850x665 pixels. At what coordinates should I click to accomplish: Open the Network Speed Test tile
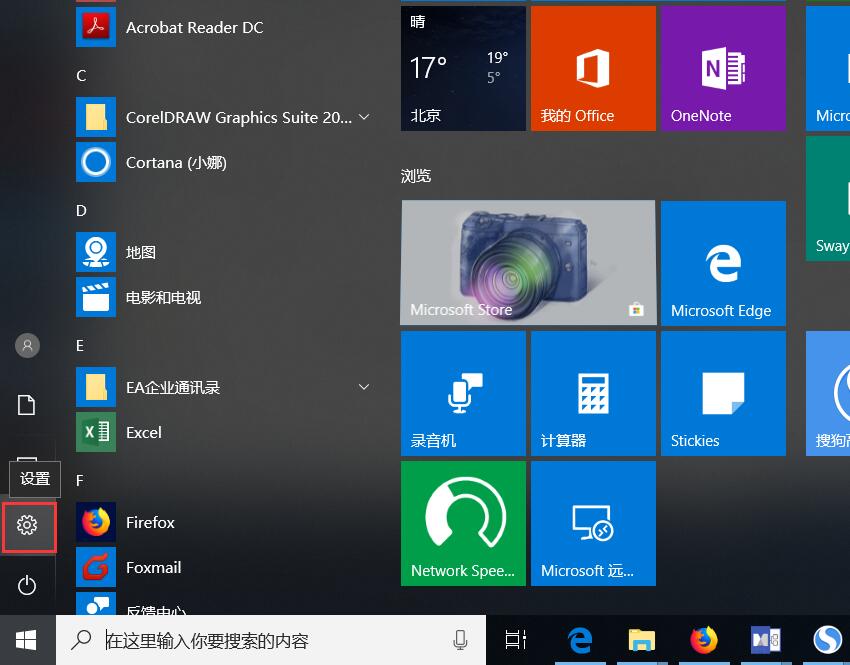click(x=463, y=524)
